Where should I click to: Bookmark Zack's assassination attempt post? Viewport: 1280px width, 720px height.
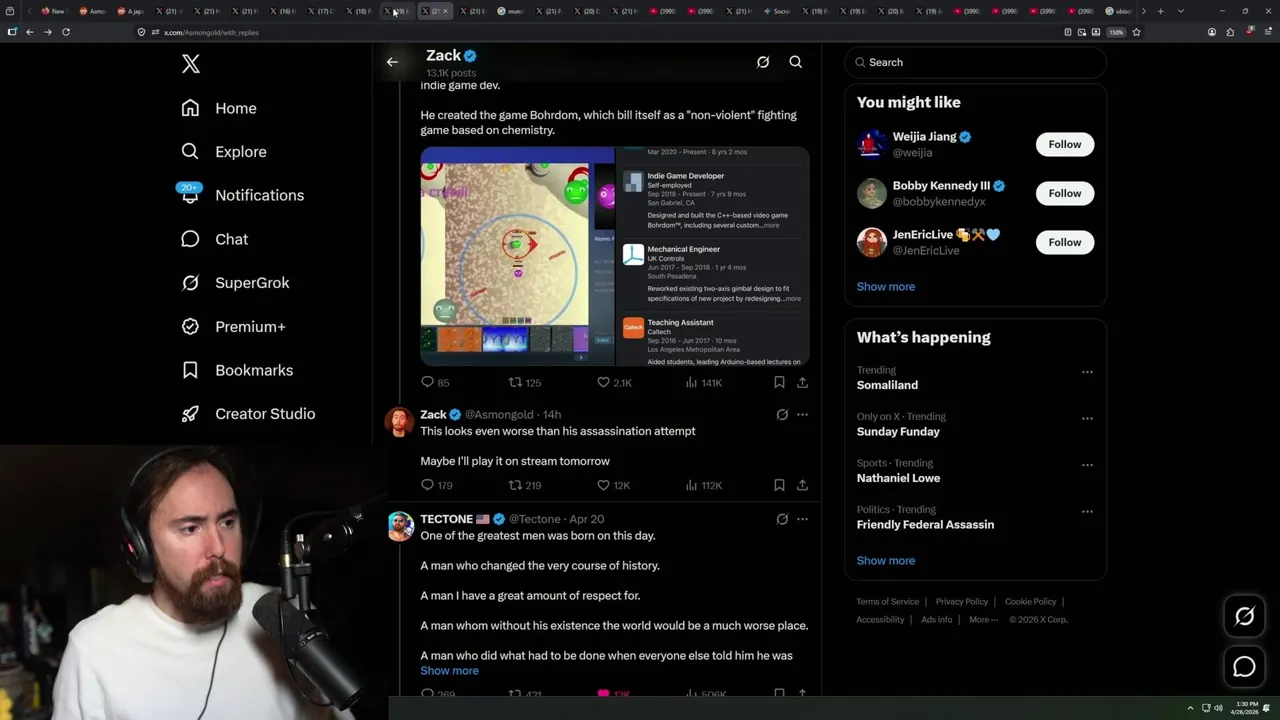click(779, 485)
